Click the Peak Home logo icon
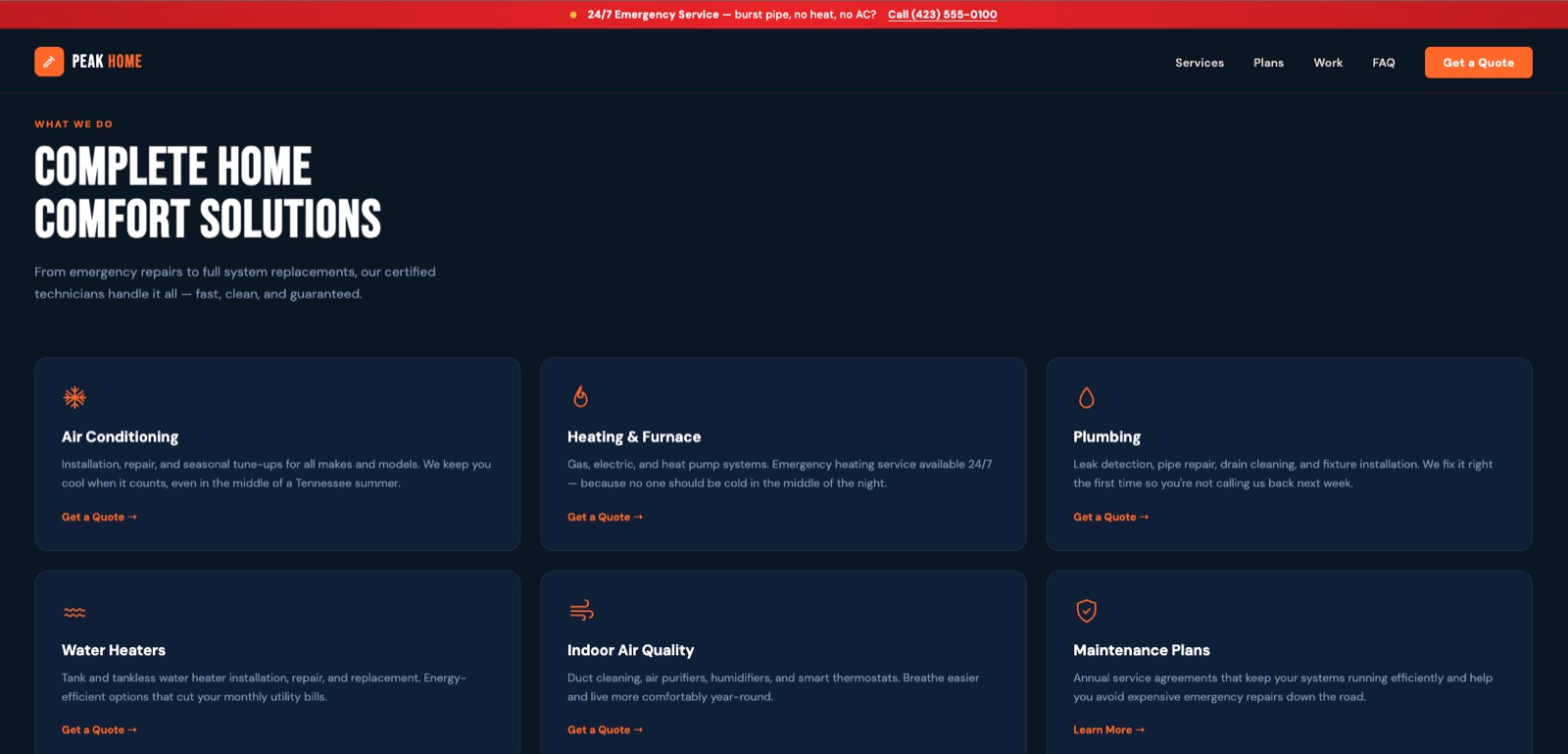 (49, 62)
